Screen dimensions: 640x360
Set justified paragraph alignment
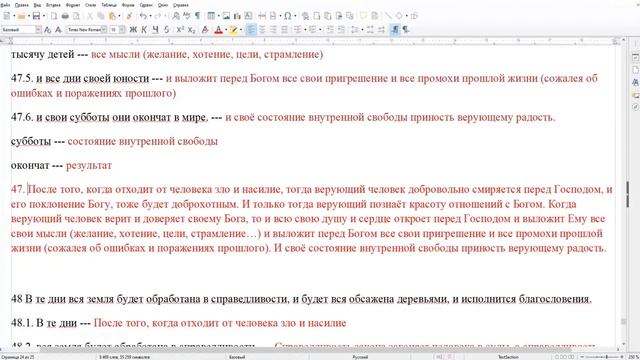tap(284, 30)
